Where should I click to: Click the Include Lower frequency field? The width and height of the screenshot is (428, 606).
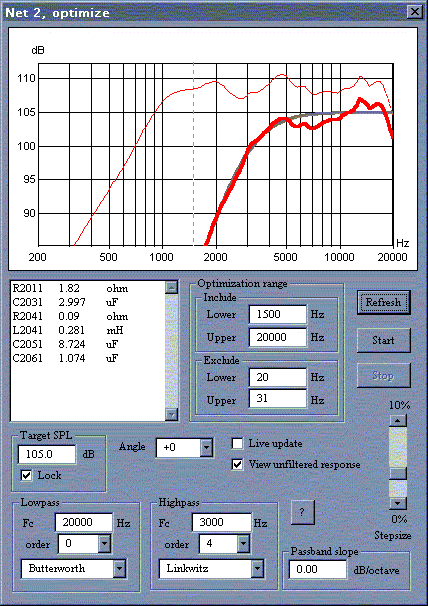278,314
